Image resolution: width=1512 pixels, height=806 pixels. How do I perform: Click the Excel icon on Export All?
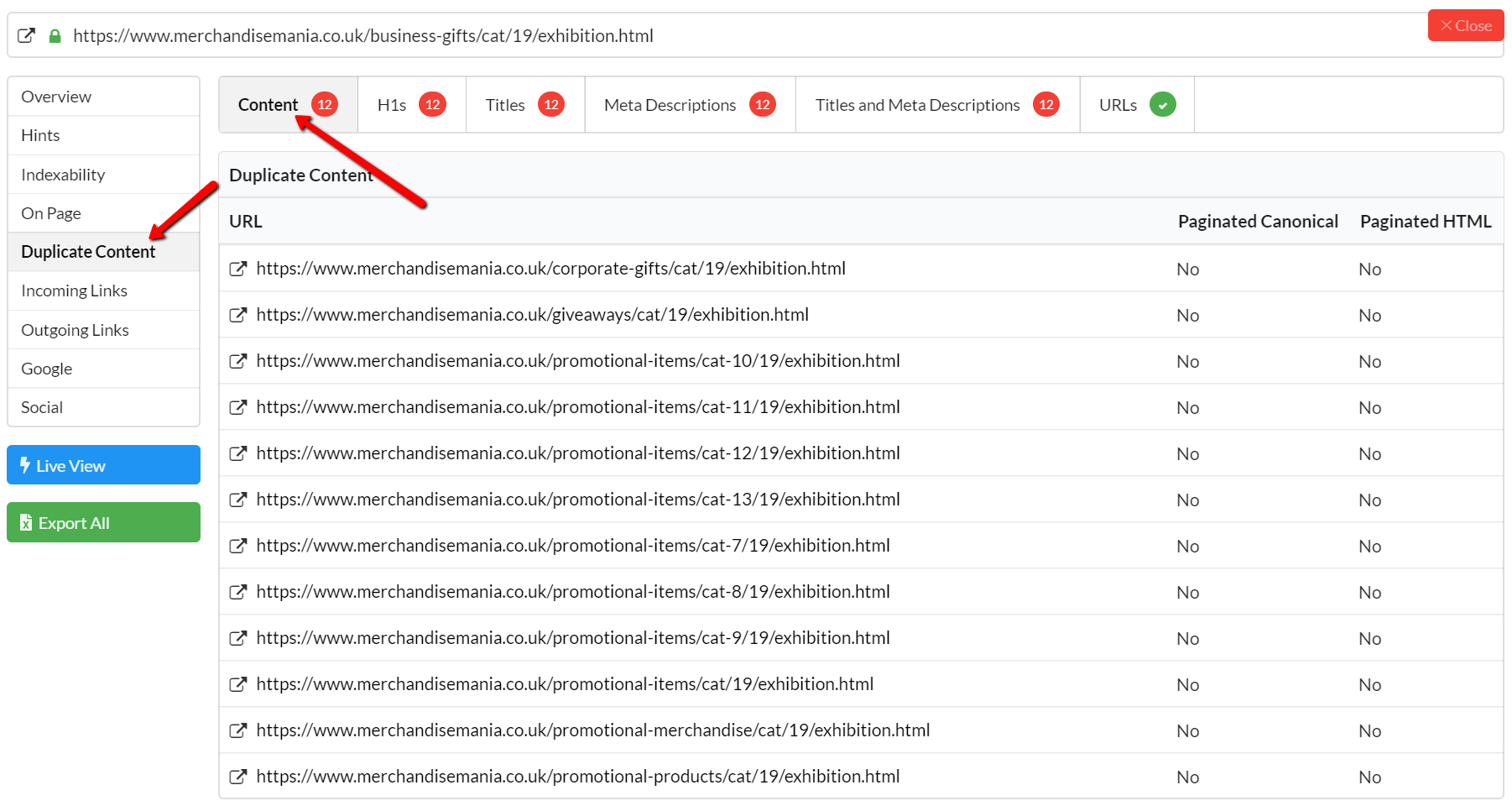pos(26,522)
